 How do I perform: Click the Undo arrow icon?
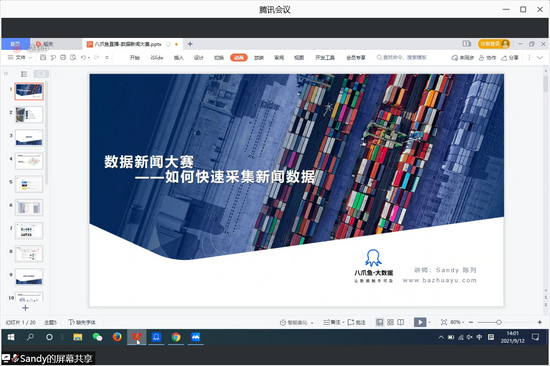click(x=83, y=57)
